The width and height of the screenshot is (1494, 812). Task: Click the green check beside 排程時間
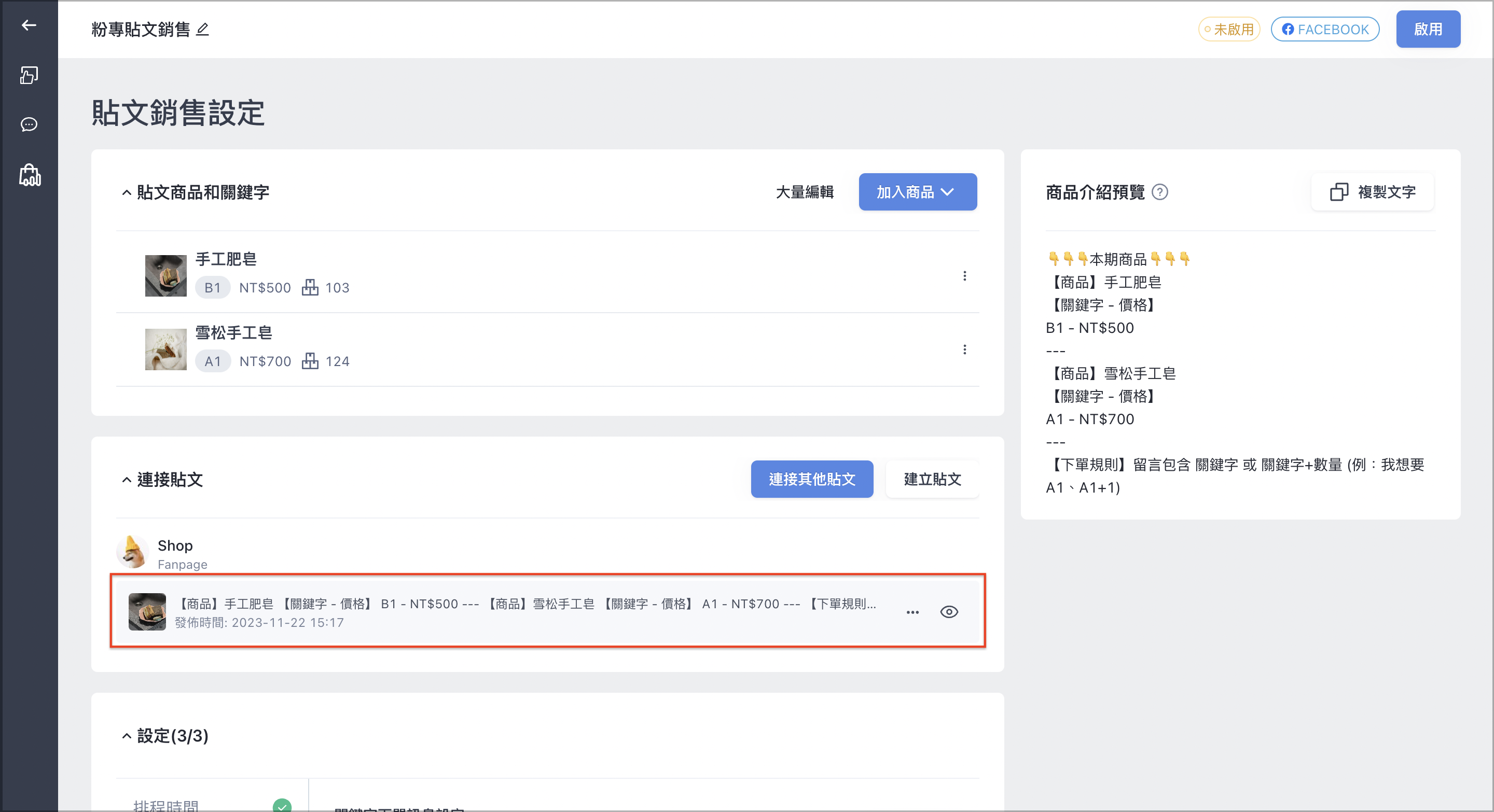[282, 805]
